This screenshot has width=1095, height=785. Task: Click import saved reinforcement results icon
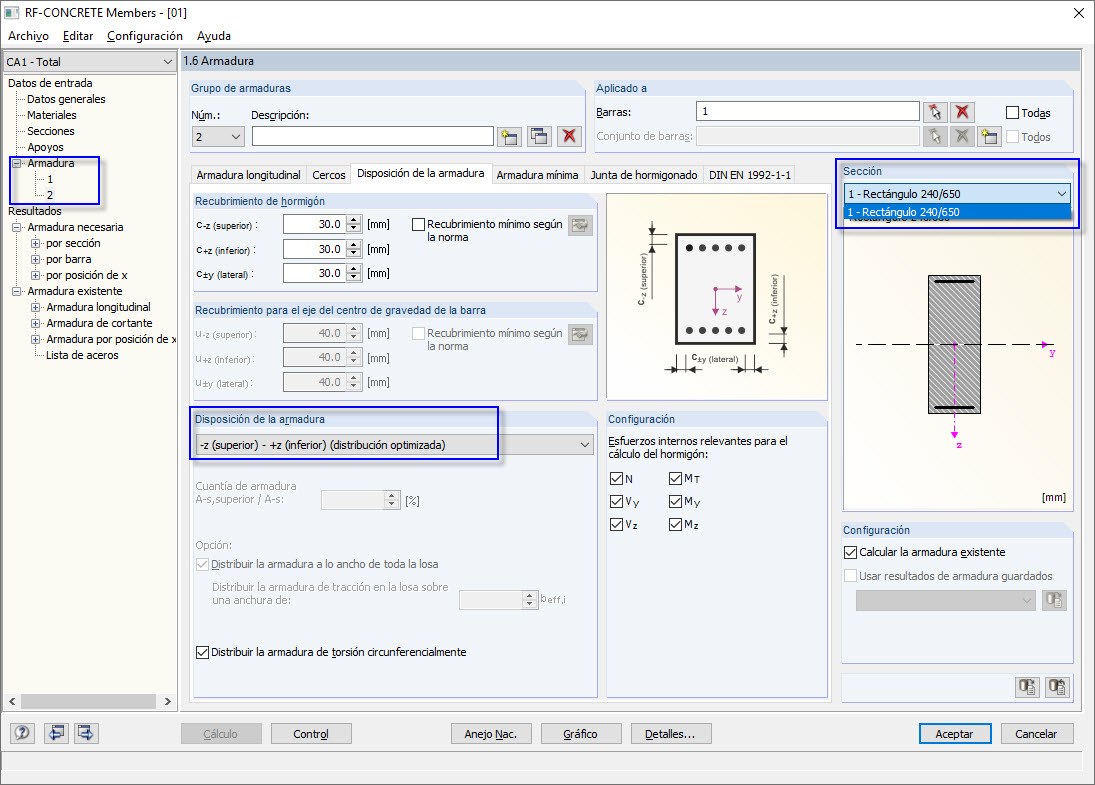pyautogui.click(x=1054, y=600)
